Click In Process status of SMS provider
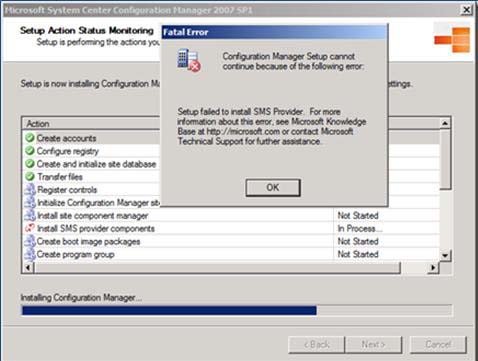478x361 pixels. point(360,229)
